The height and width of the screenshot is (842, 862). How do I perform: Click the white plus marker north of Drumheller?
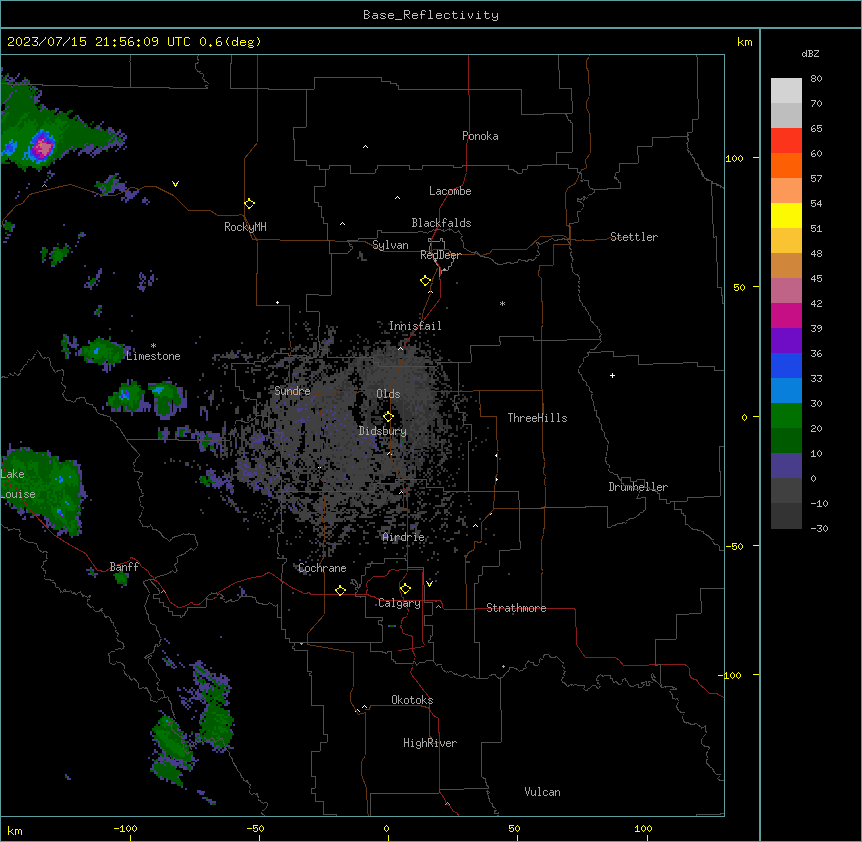612,375
